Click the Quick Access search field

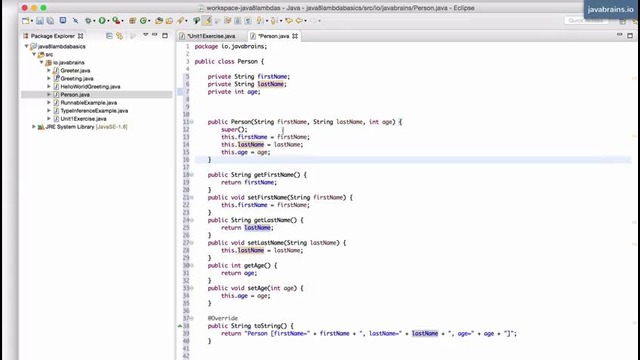pos(586,20)
